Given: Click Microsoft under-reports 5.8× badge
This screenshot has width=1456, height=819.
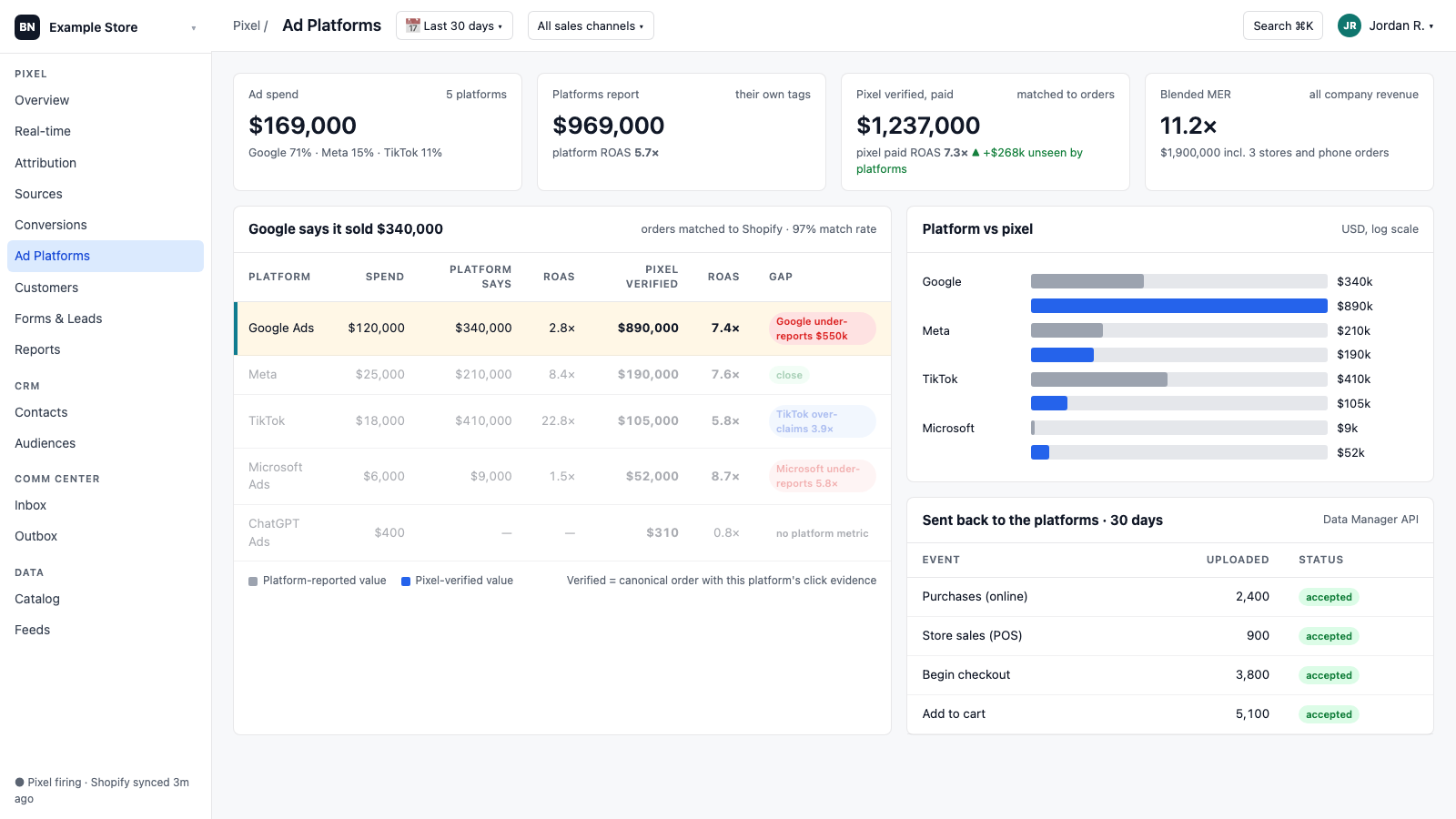Looking at the screenshot, I should [823, 476].
